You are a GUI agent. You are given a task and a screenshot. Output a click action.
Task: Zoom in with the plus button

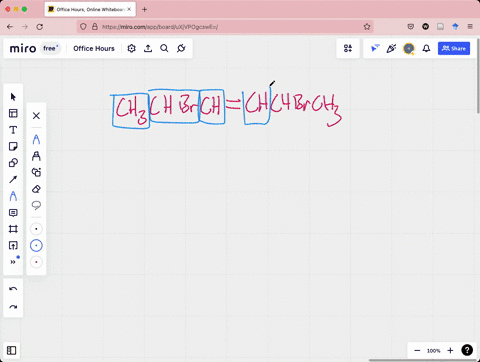pyautogui.click(x=450, y=350)
